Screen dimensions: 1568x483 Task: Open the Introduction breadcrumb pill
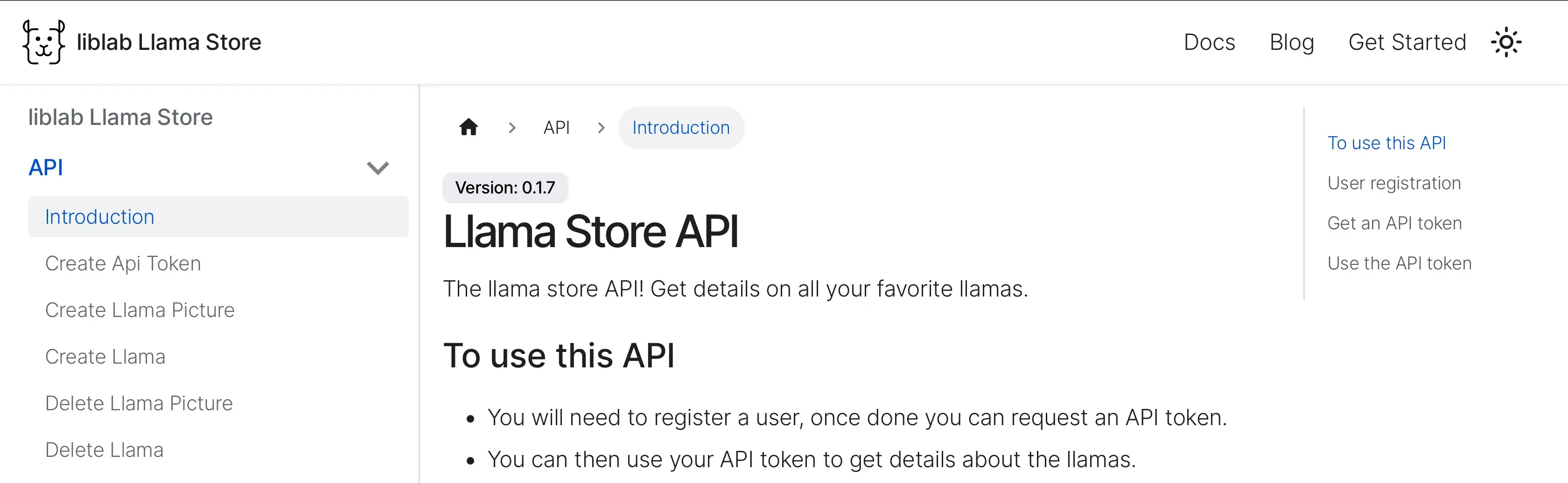point(680,127)
